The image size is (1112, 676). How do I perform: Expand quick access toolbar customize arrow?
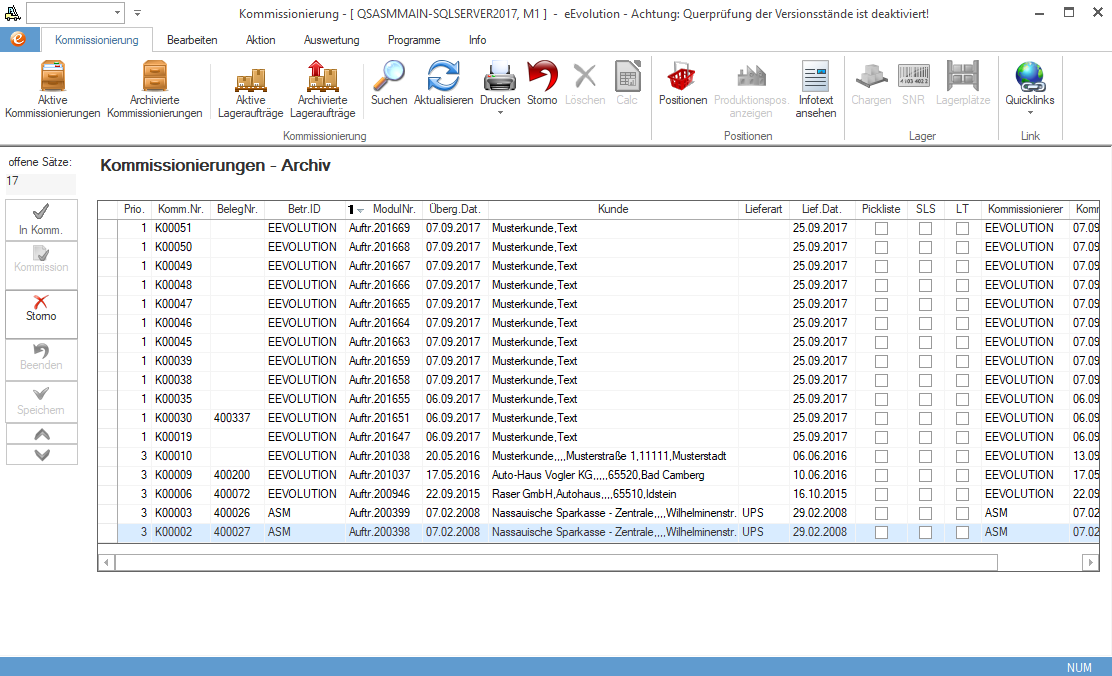(138, 13)
